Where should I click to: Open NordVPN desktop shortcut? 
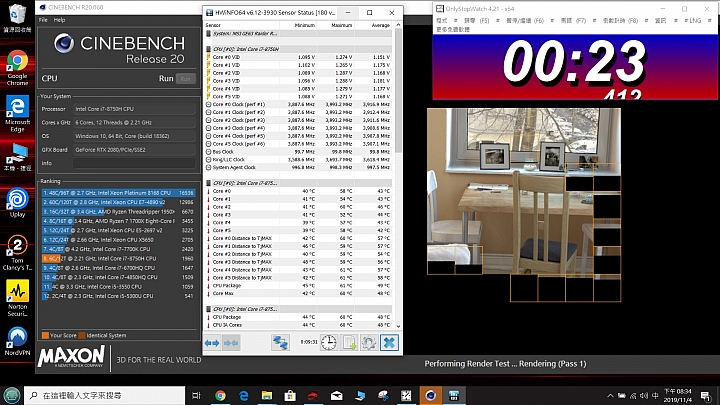click(17, 341)
